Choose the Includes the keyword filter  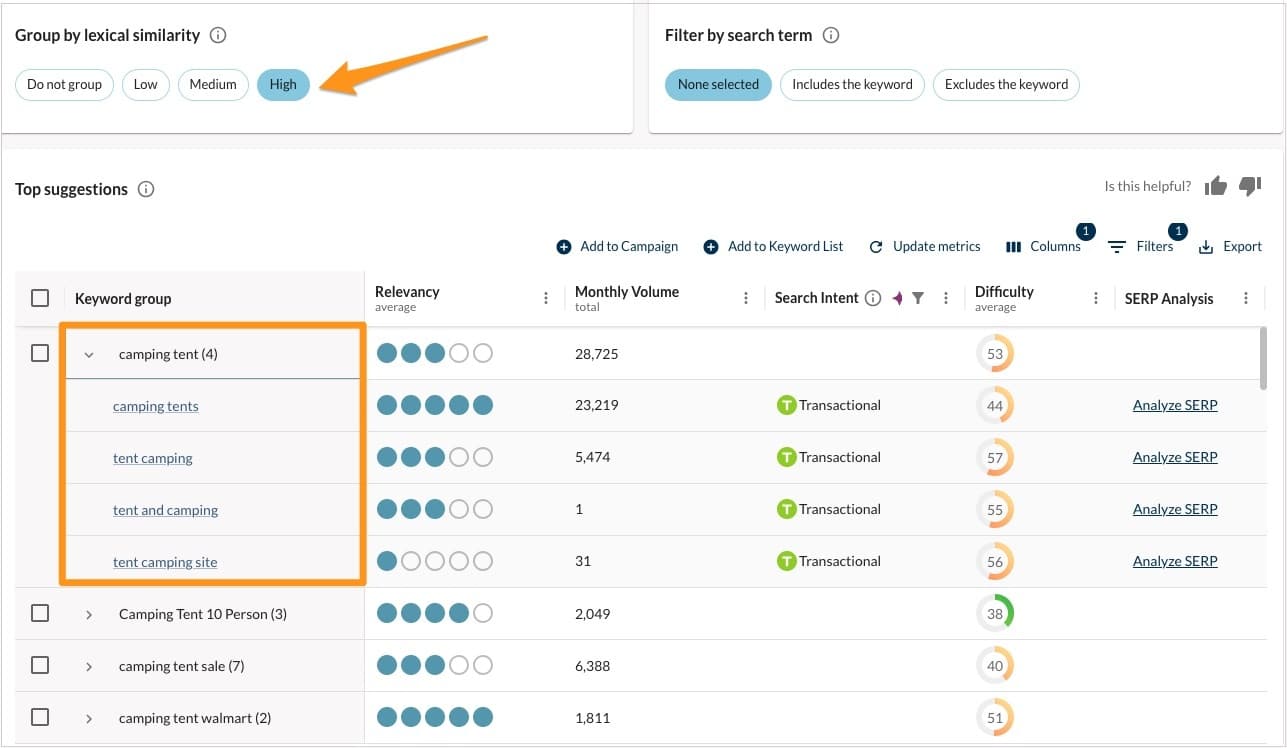click(852, 84)
